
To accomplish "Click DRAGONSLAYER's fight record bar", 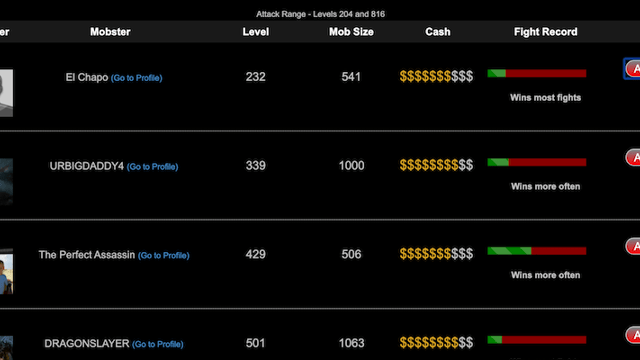I will pyautogui.click(x=537, y=340).
